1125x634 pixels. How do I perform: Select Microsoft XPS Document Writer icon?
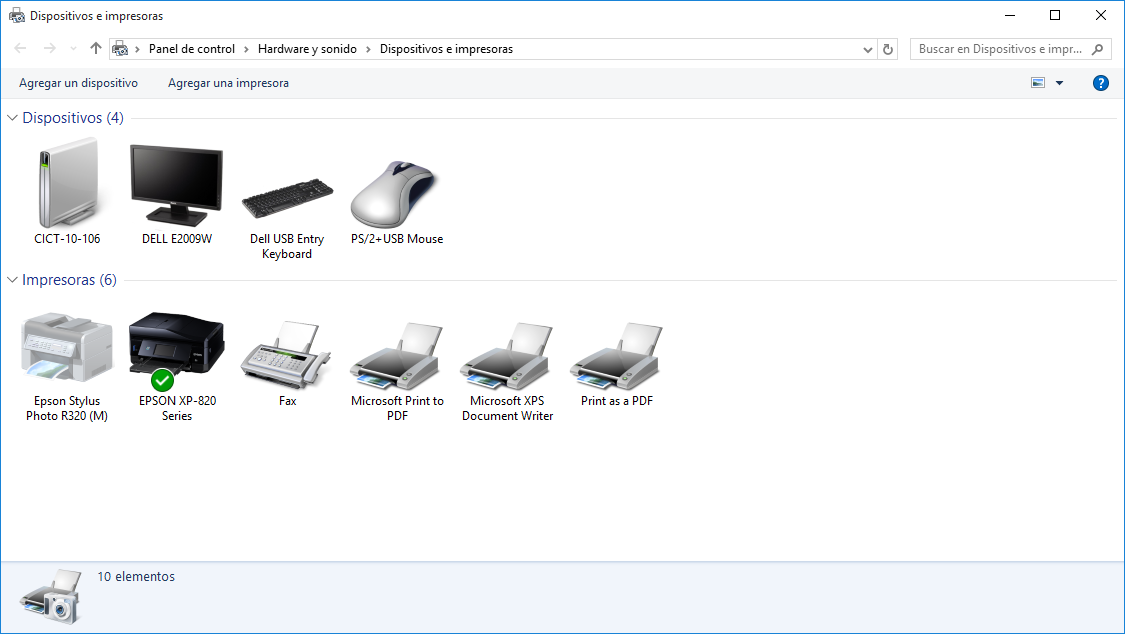(x=507, y=355)
